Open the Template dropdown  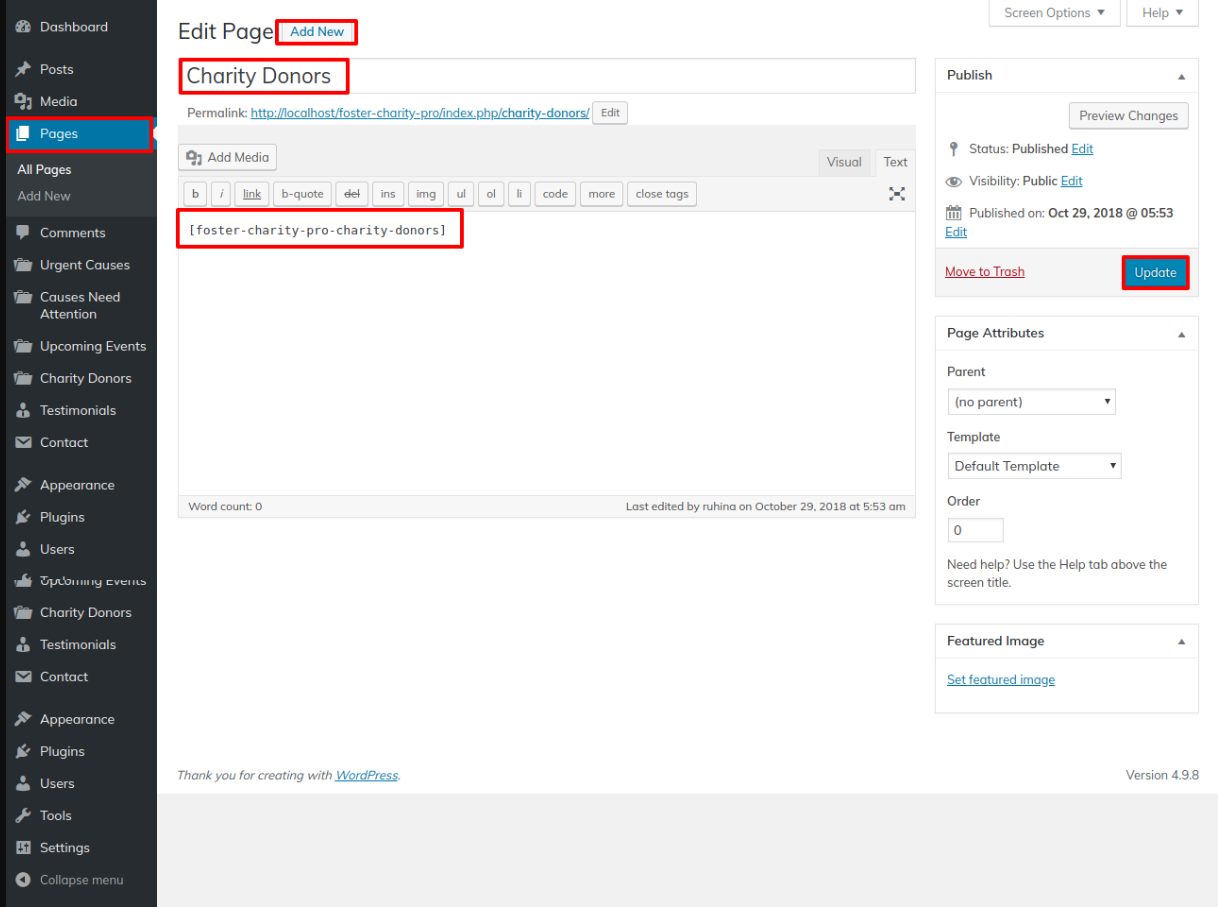(x=1034, y=466)
